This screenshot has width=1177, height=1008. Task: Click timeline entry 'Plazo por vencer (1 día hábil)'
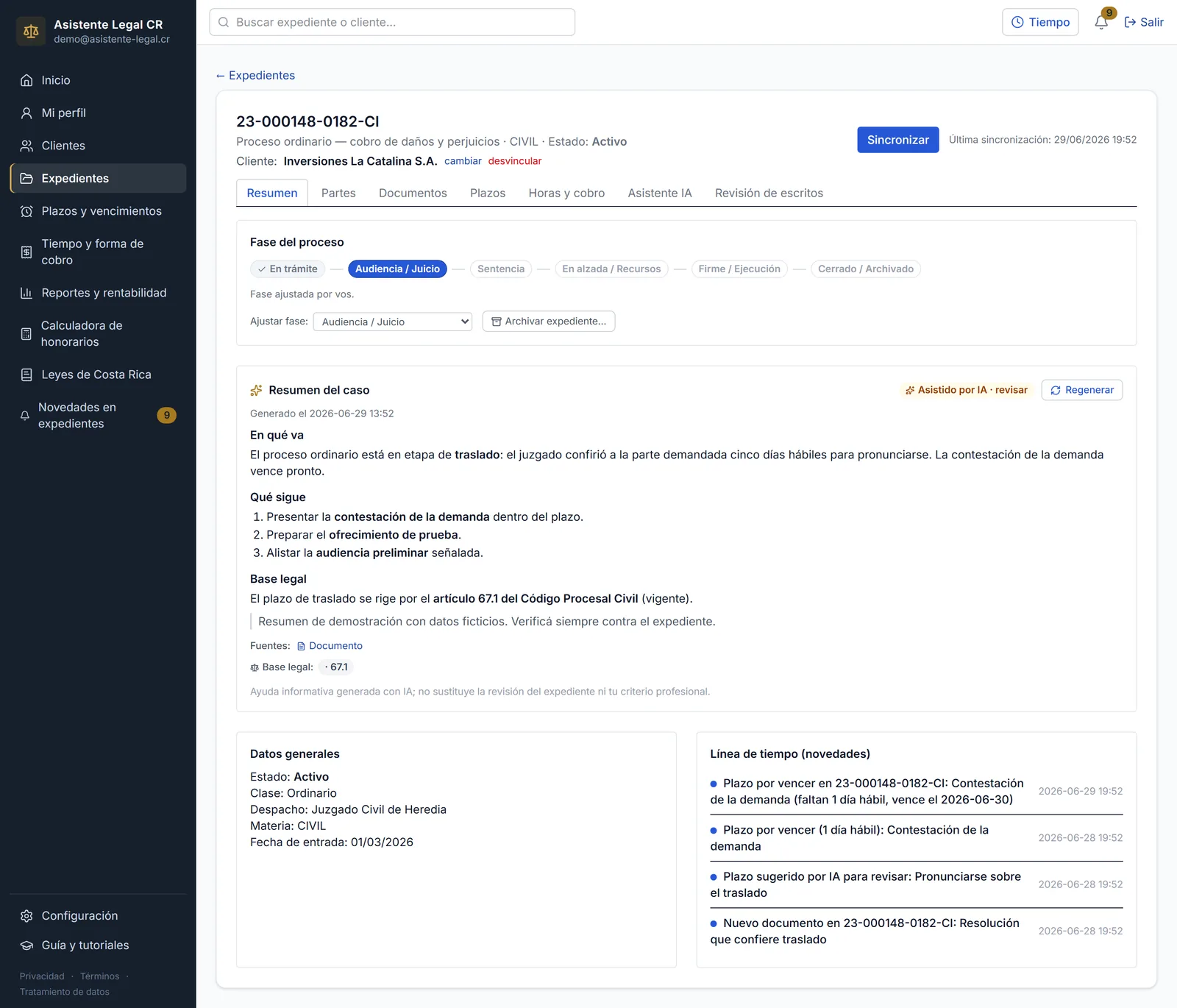coord(916,838)
